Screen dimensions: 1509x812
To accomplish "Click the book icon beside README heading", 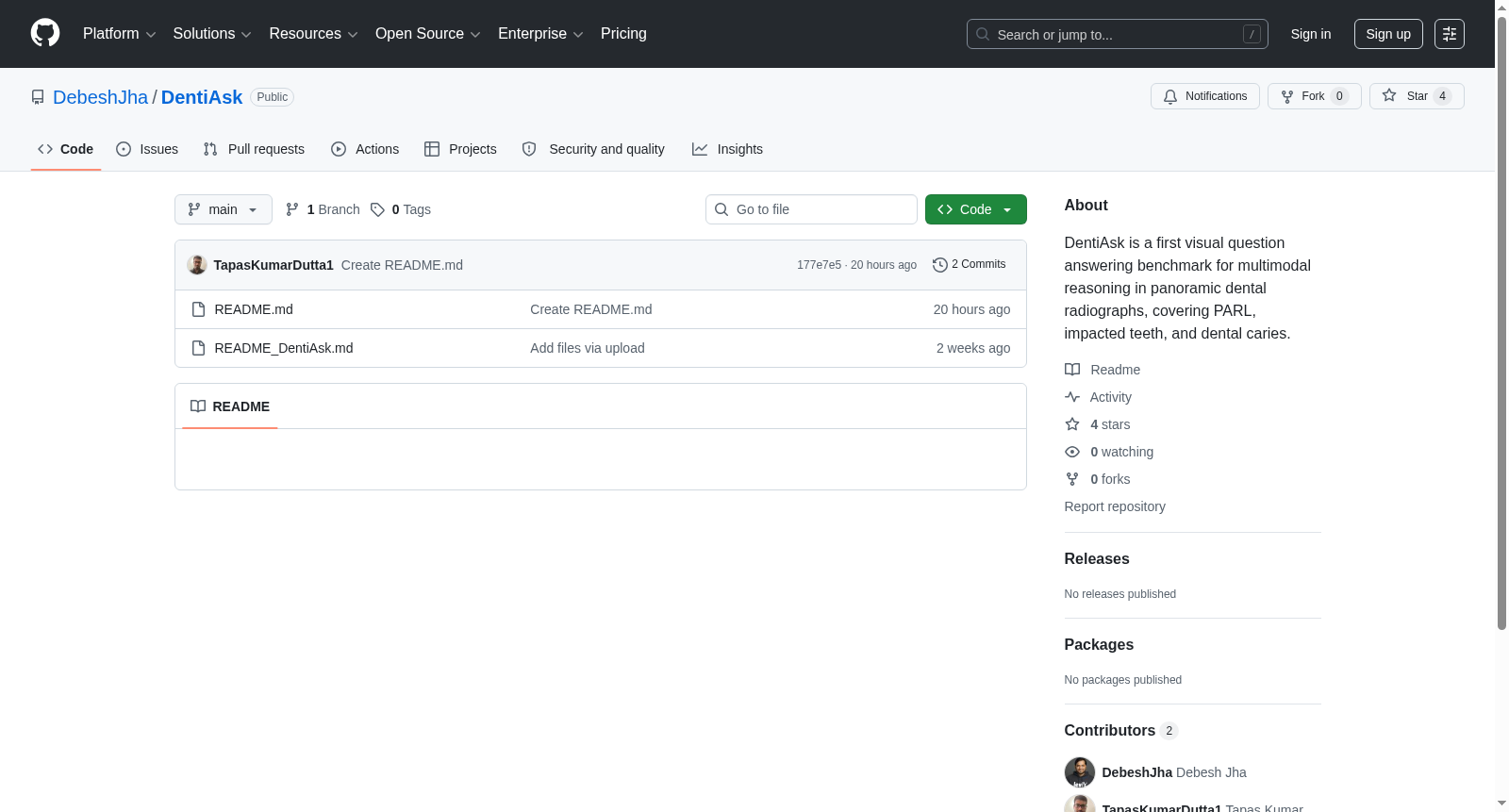I will tap(198, 406).
